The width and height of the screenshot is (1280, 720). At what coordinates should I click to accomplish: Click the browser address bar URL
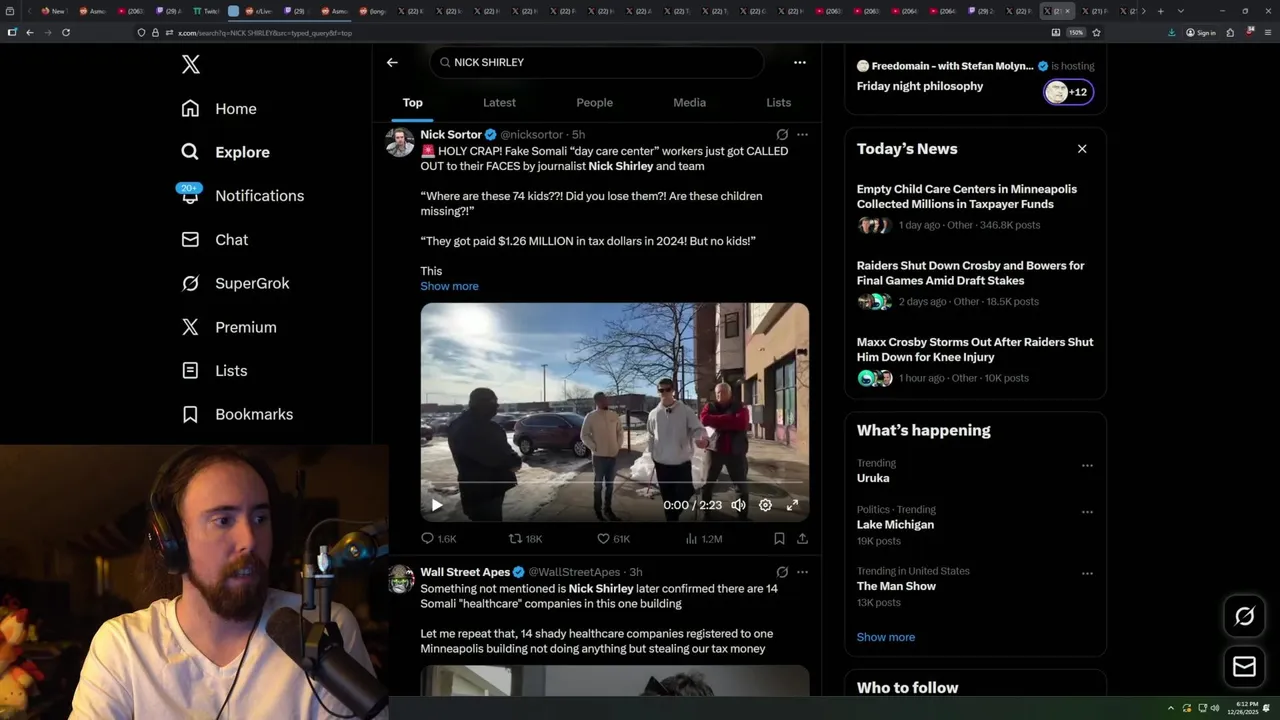click(x=265, y=33)
